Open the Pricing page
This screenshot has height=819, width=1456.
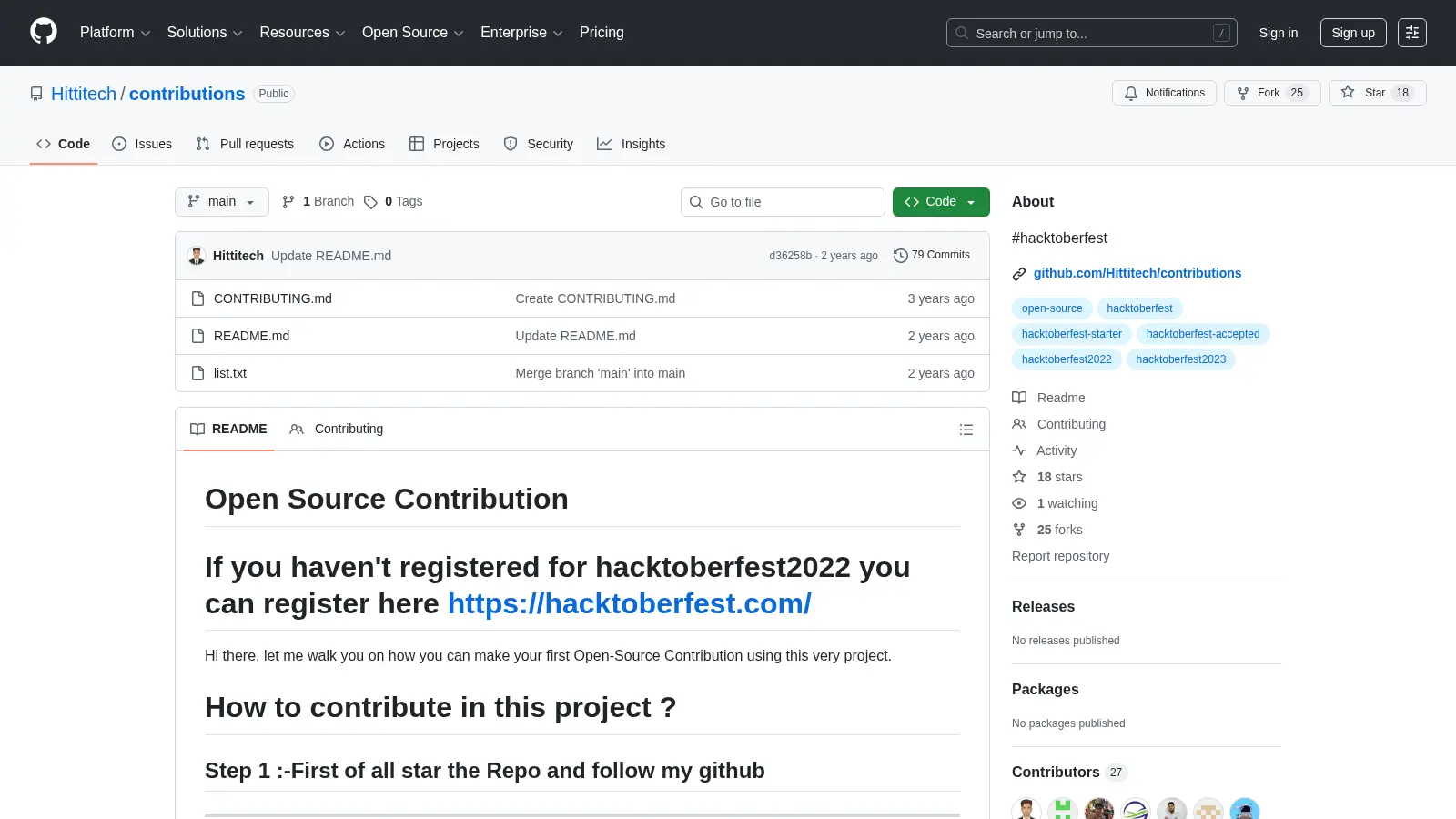pyautogui.click(x=602, y=33)
